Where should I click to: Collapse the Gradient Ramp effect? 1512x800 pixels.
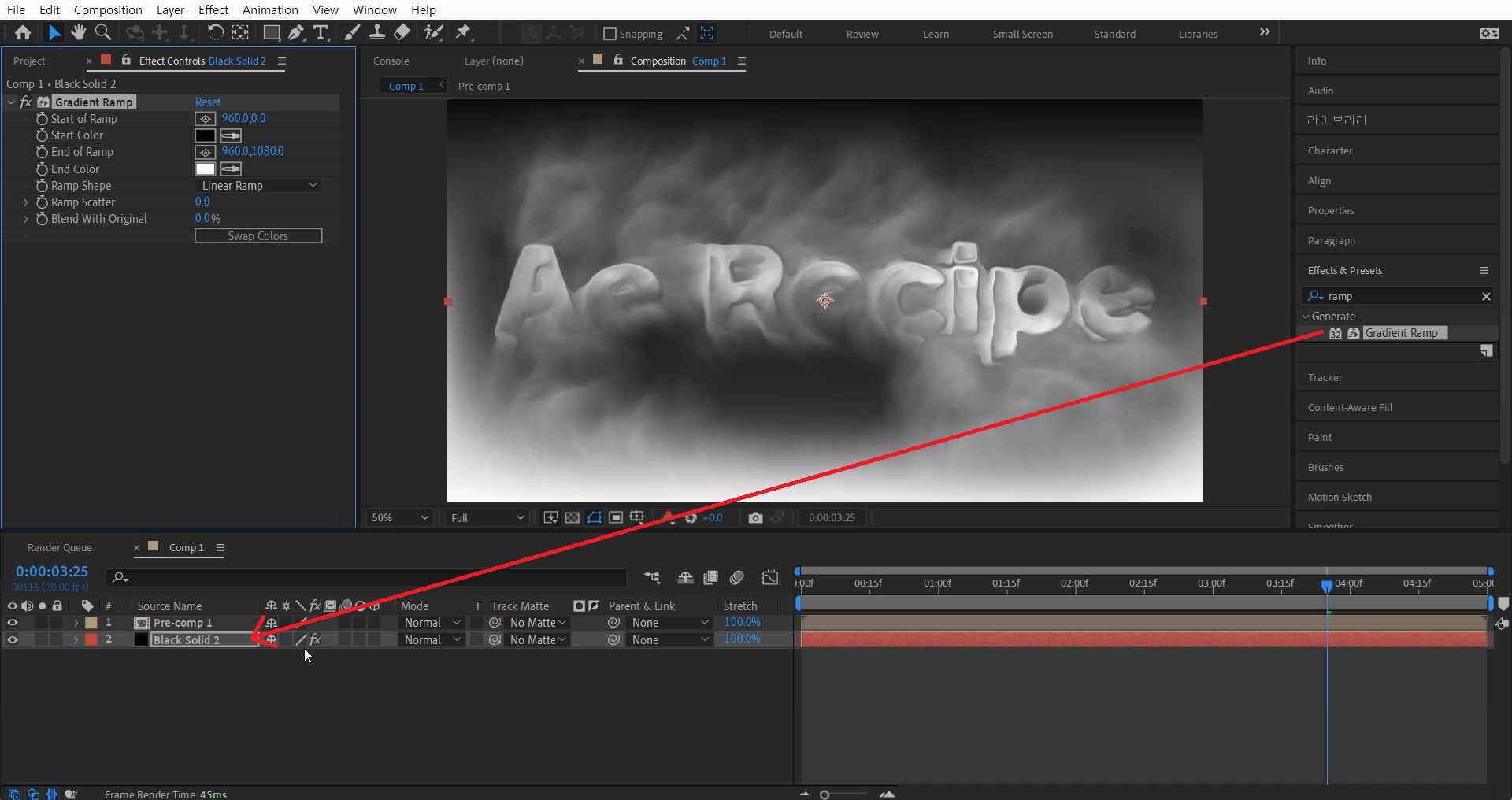[x=11, y=102]
